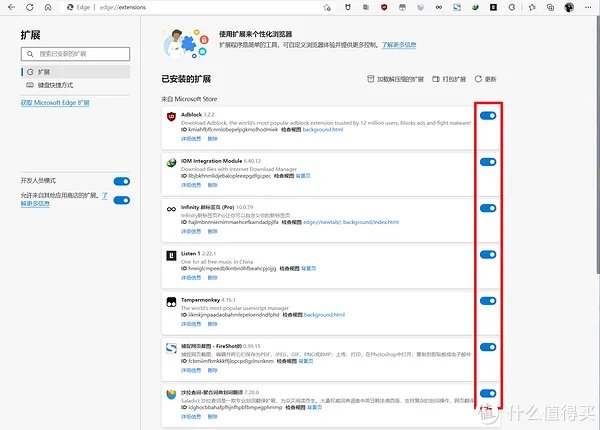The image size is (600, 430).
Task: Click 删除 to remove IDM Integration Module
Action: [212, 185]
